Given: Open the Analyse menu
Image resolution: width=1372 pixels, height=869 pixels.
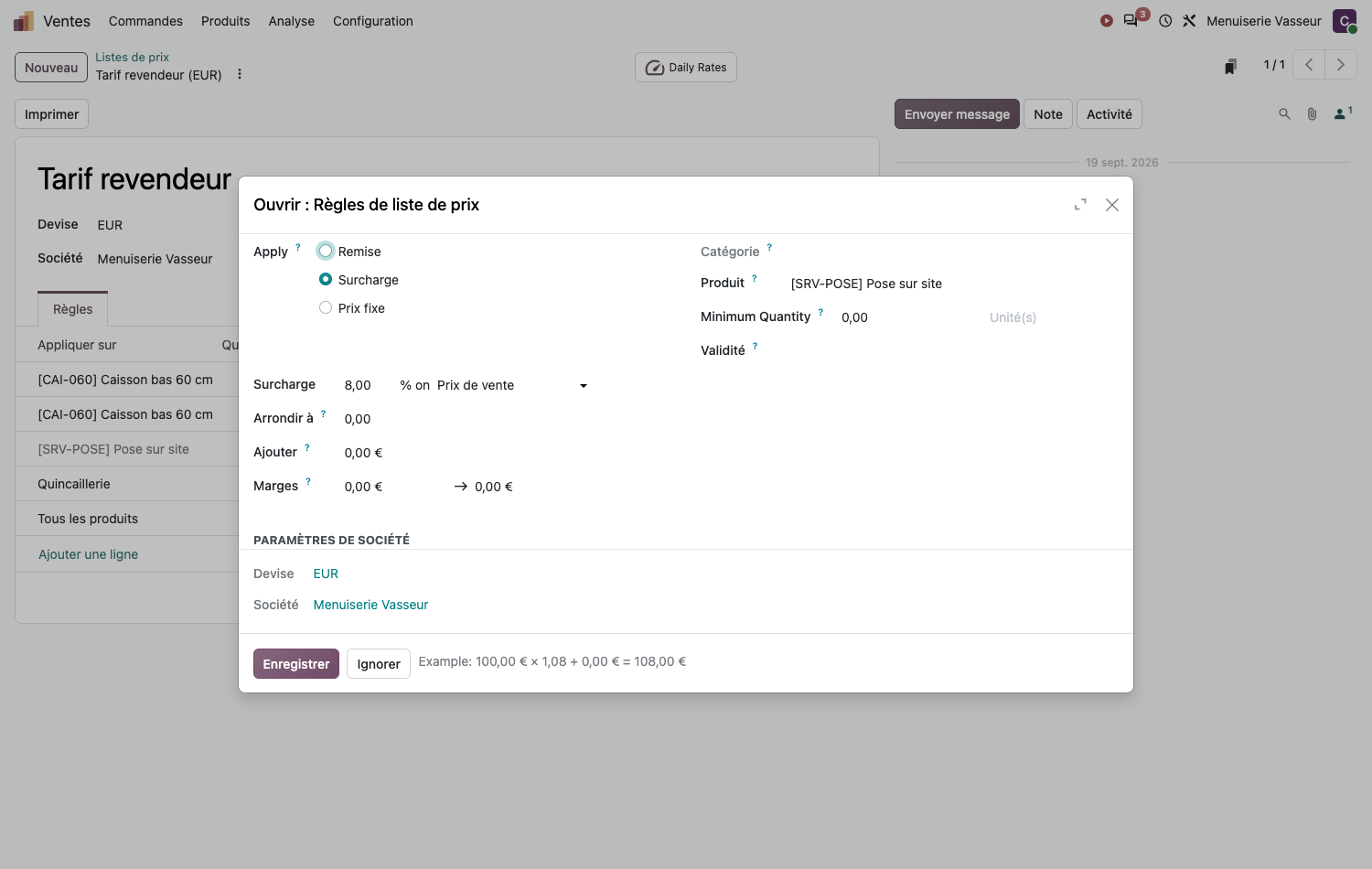Looking at the screenshot, I should click(292, 21).
